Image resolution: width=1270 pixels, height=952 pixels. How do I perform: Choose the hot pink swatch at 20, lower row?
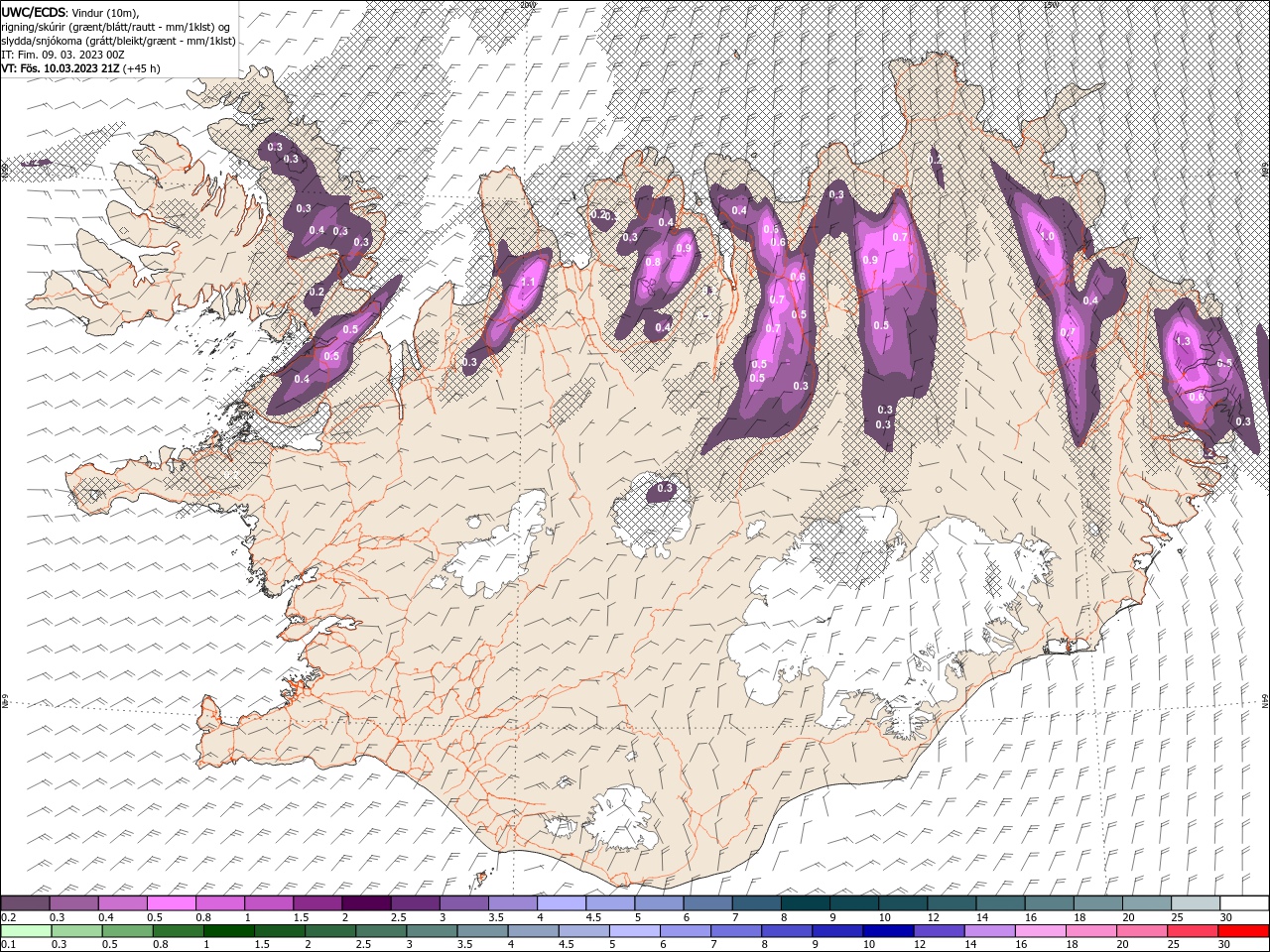click(x=1140, y=931)
